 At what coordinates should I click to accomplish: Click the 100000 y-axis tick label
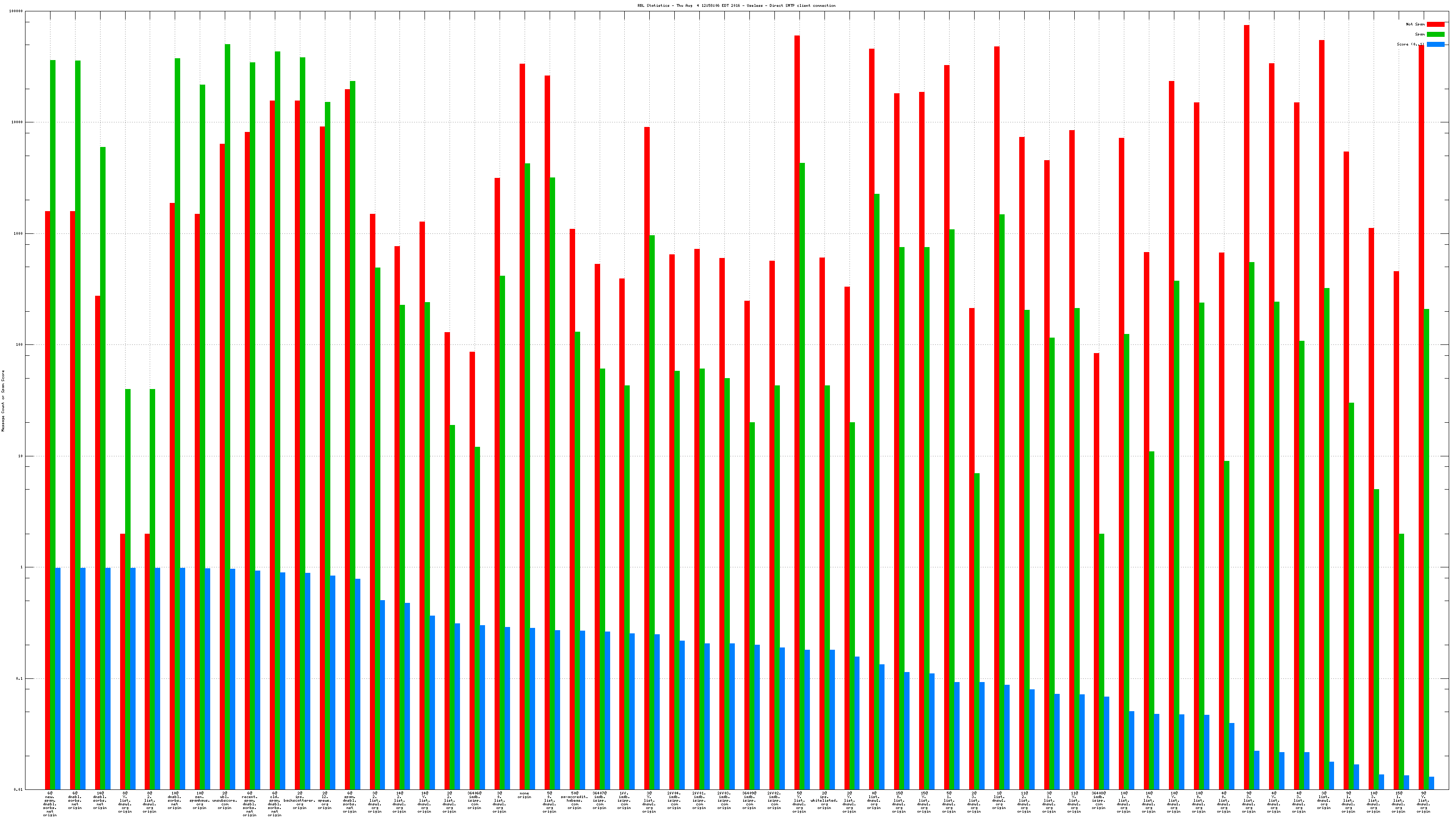point(17,11)
